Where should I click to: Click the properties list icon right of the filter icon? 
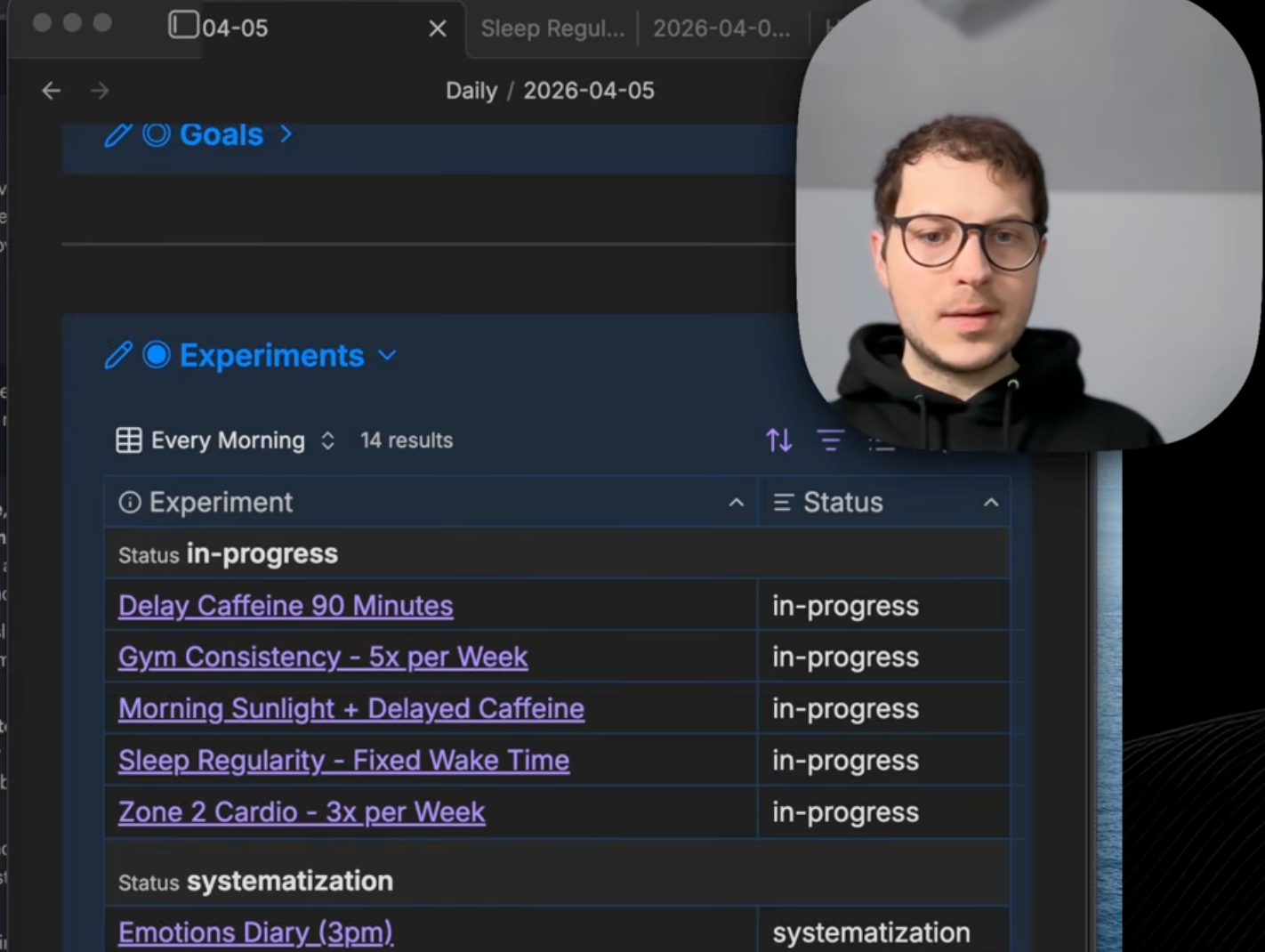(882, 441)
